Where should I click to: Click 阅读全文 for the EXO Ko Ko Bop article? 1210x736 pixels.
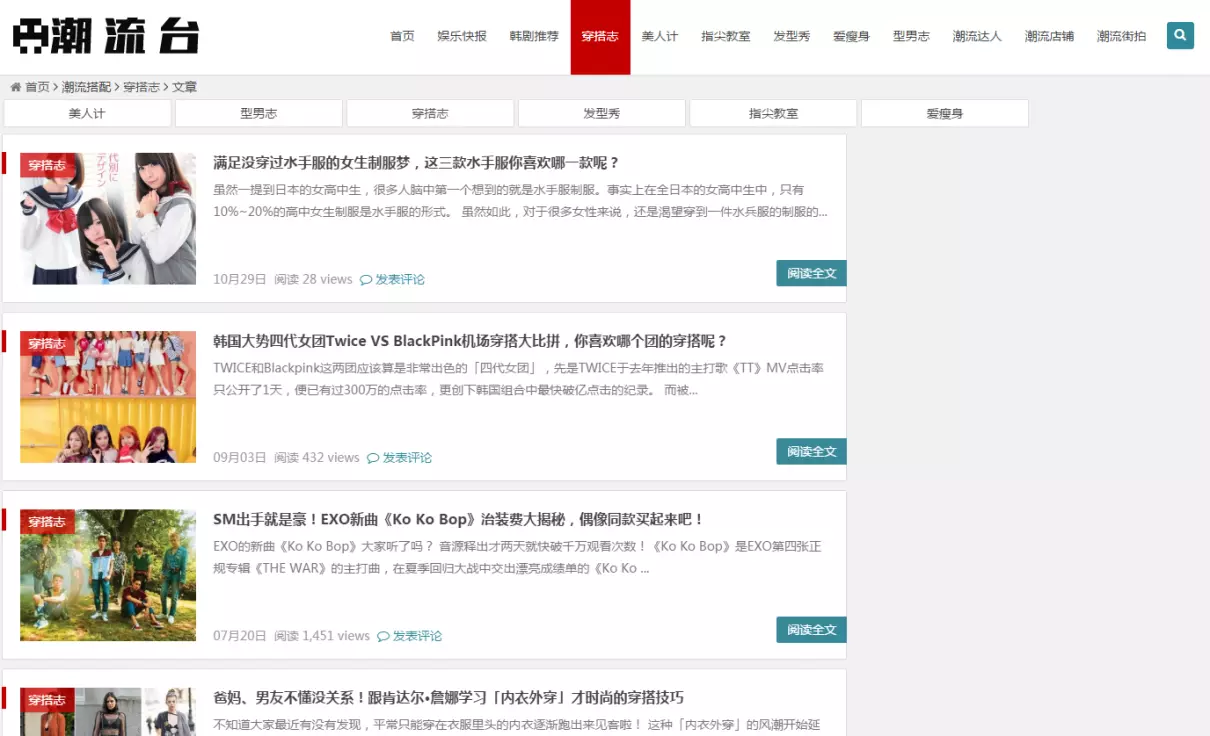pos(811,629)
